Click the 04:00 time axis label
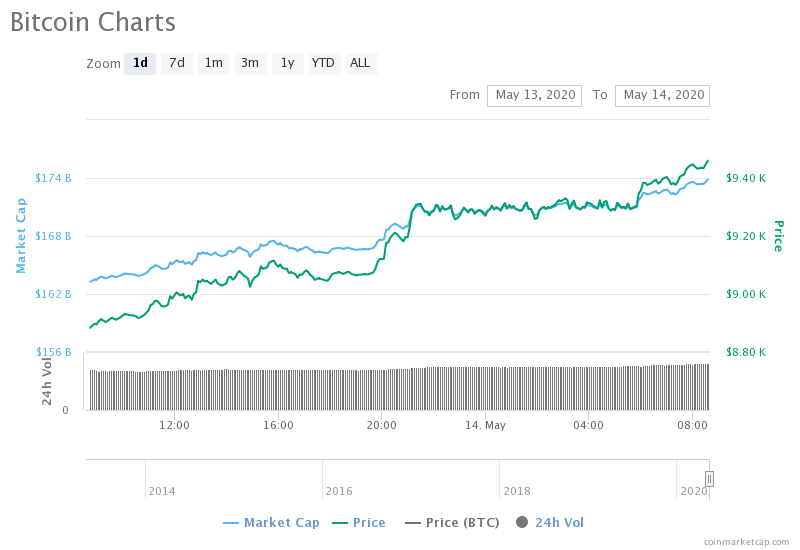Viewport: 800px width, 550px height. click(588, 426)
